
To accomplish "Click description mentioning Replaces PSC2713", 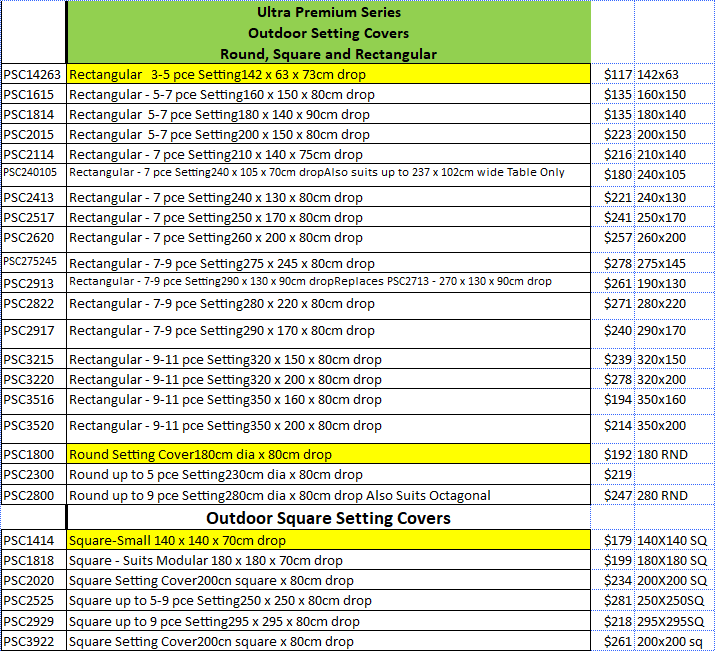I will point(329,283).
